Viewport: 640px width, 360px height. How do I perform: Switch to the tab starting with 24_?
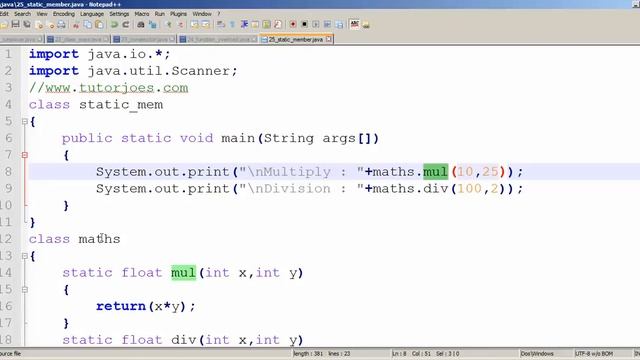click(218, 39)
